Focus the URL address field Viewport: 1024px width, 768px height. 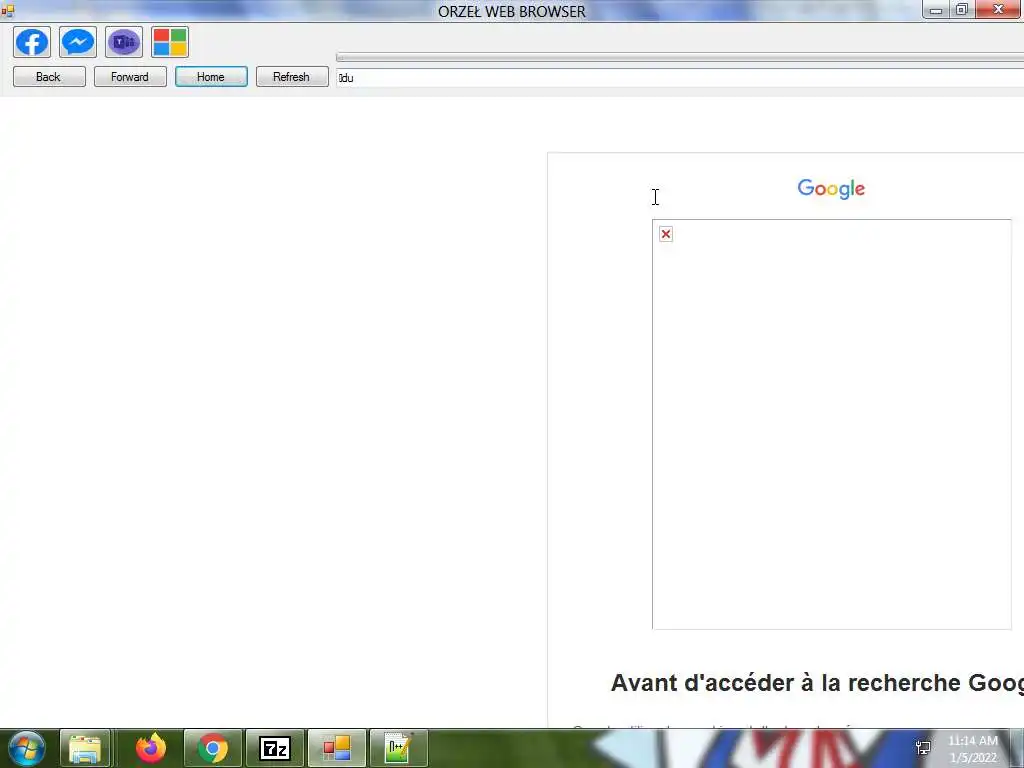coord(680,78)
